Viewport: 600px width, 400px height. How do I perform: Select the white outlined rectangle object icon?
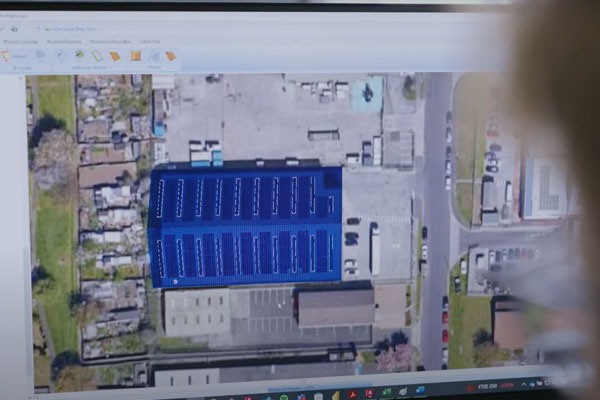[97, 56]
